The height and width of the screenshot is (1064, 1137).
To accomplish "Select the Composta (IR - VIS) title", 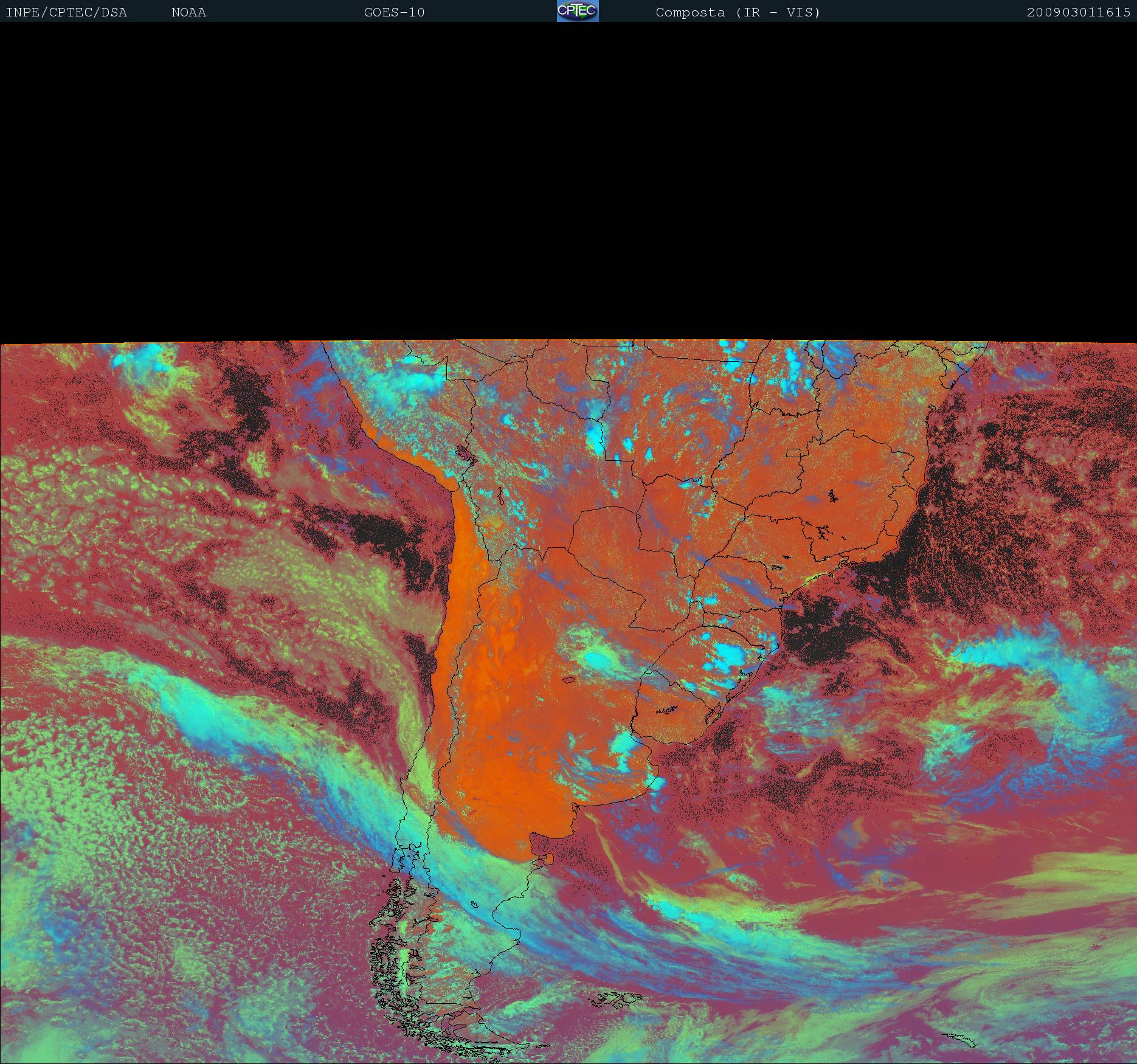I will click(738, 13).
